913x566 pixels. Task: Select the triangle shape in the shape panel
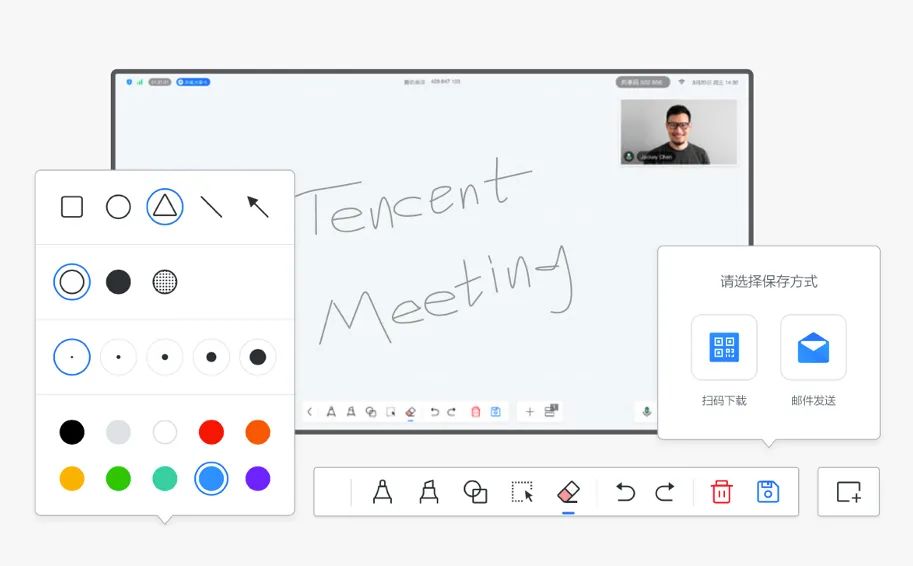click(x=165, y=207)
